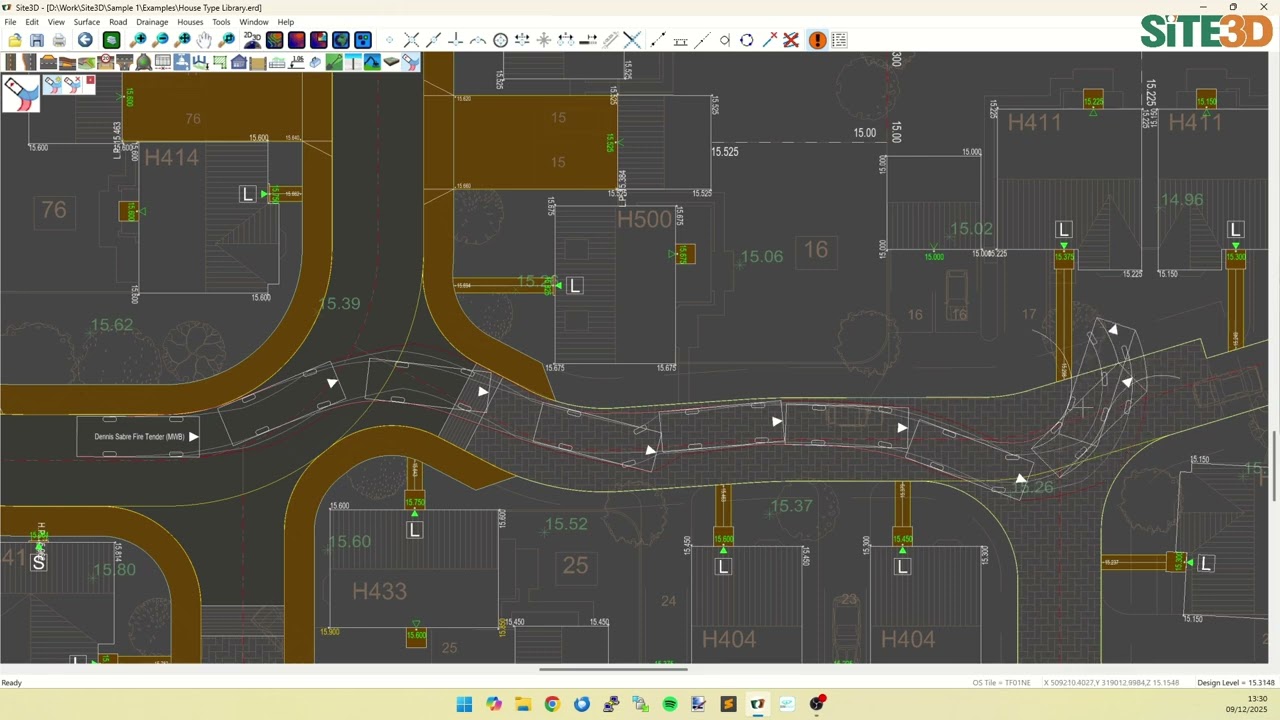Image resolution: width=1280 pixels, height=720 pixels.
Task: Click the 15.06 level value text
Action: 761,257
